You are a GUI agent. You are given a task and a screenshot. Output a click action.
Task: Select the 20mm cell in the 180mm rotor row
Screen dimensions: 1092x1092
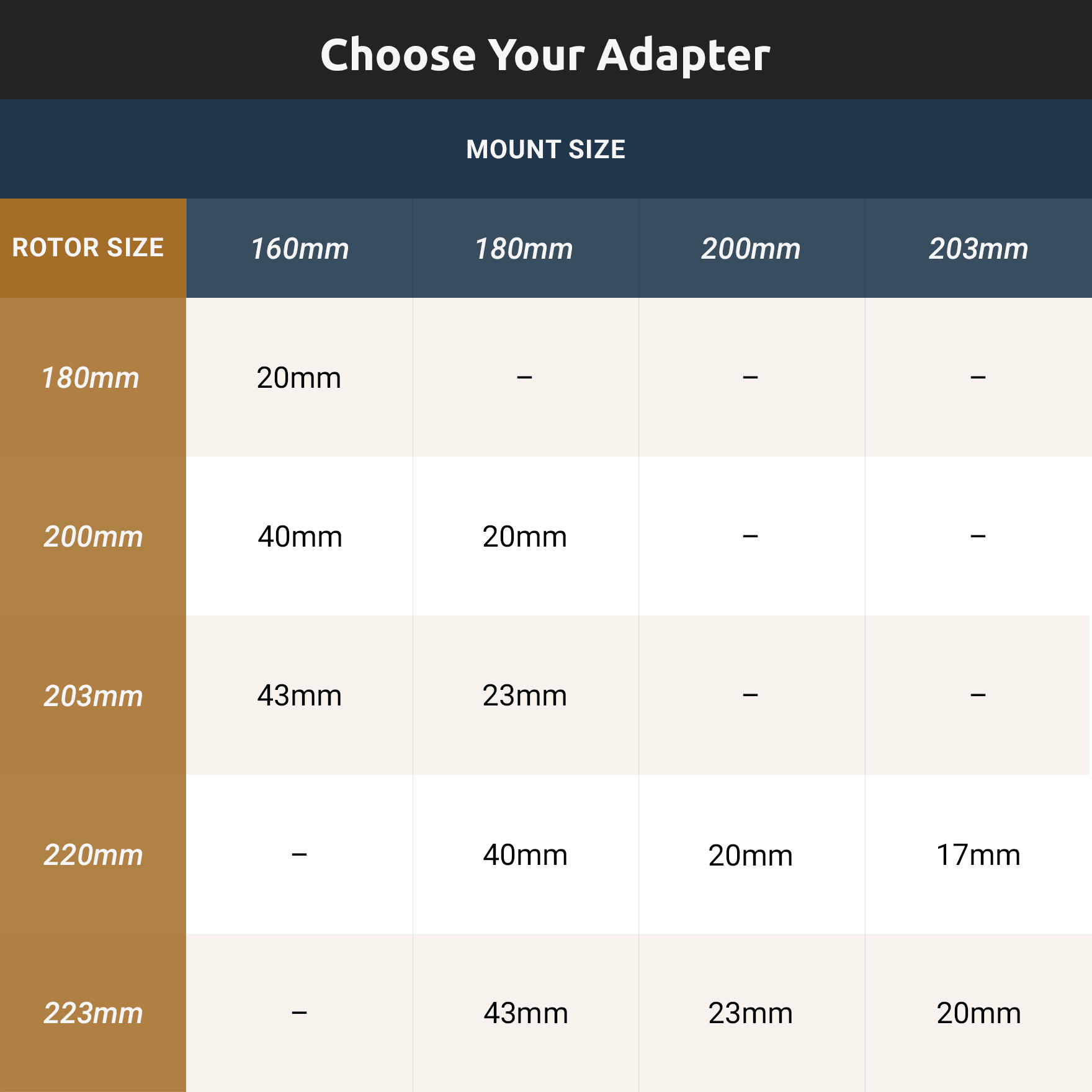click(x=299, y=378)
